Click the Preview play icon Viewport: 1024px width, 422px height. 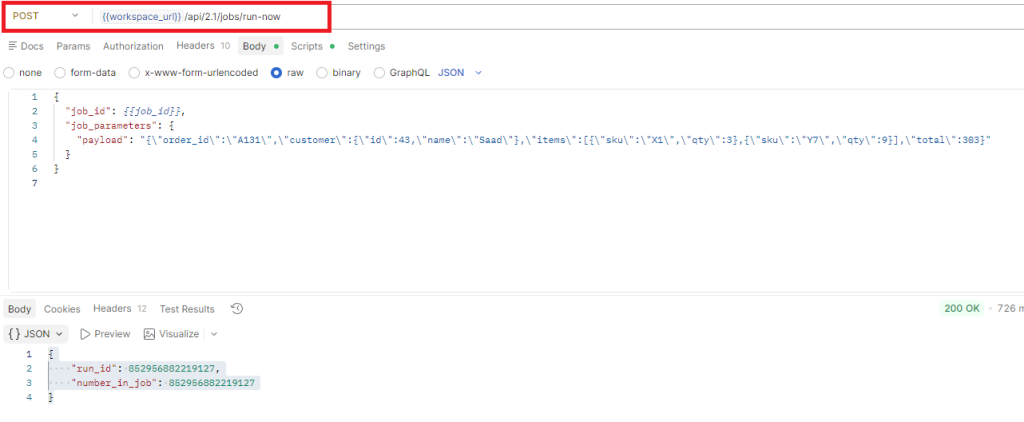(x=85, y=334)
